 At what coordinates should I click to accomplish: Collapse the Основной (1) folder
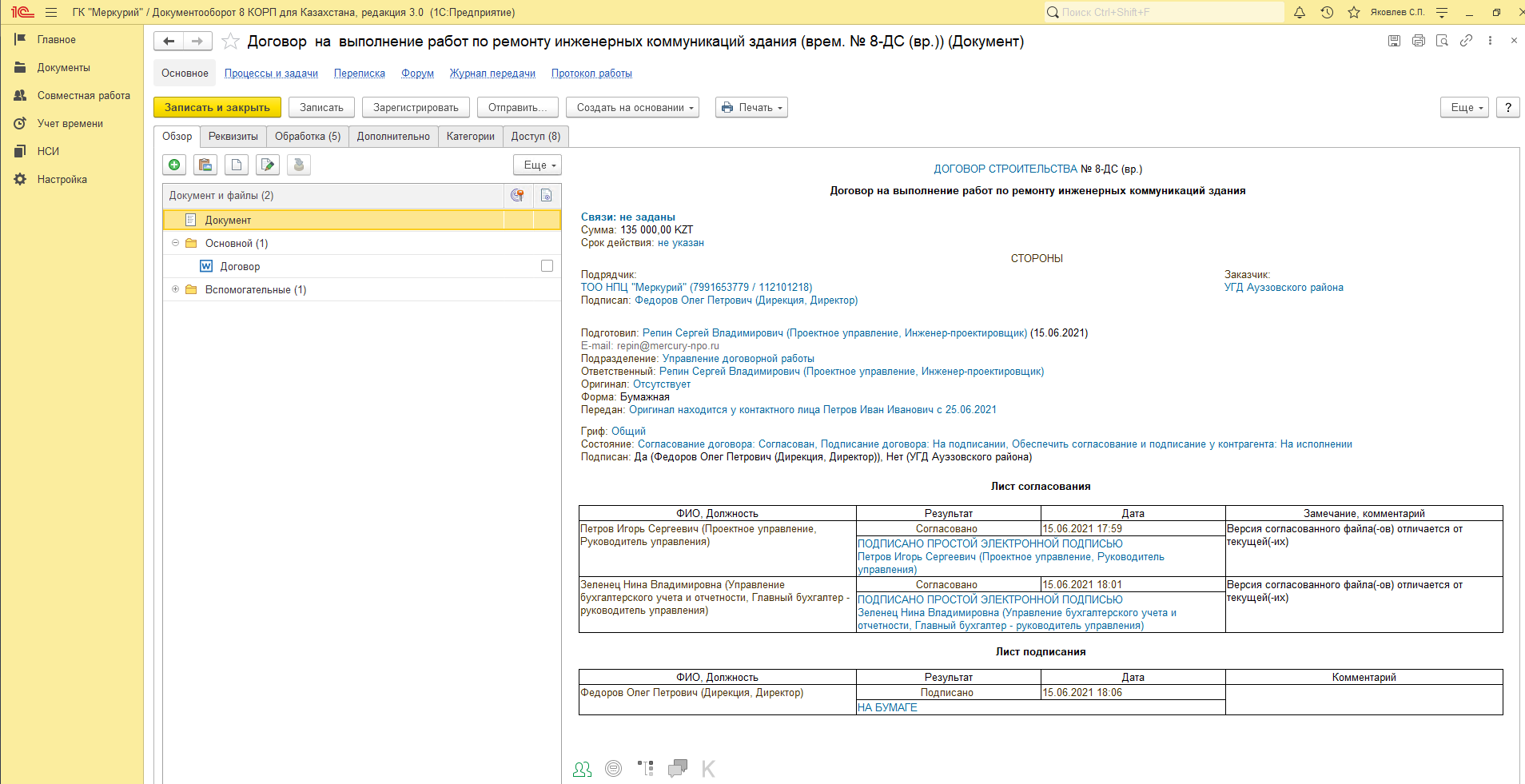(176, 243)
